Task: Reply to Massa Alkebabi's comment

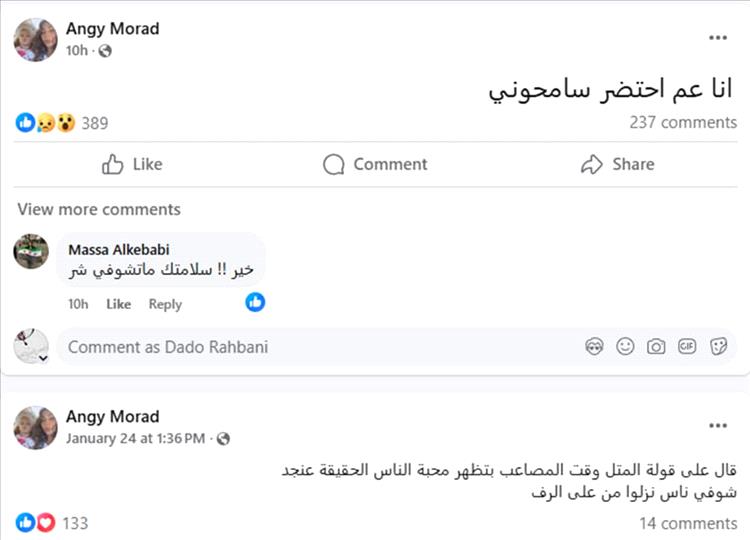Action: (x=165, y=304)
